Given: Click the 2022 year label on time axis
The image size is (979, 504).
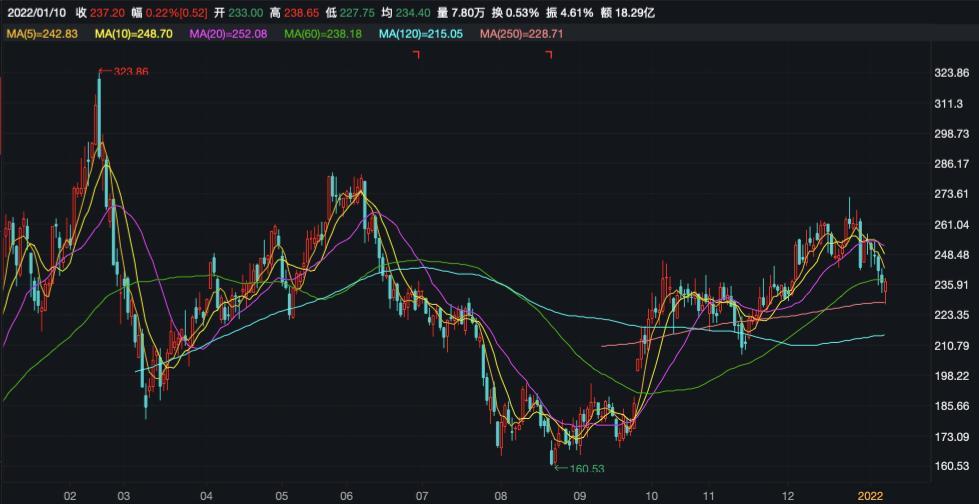Looking at the screenshot, I should point(870,496).
